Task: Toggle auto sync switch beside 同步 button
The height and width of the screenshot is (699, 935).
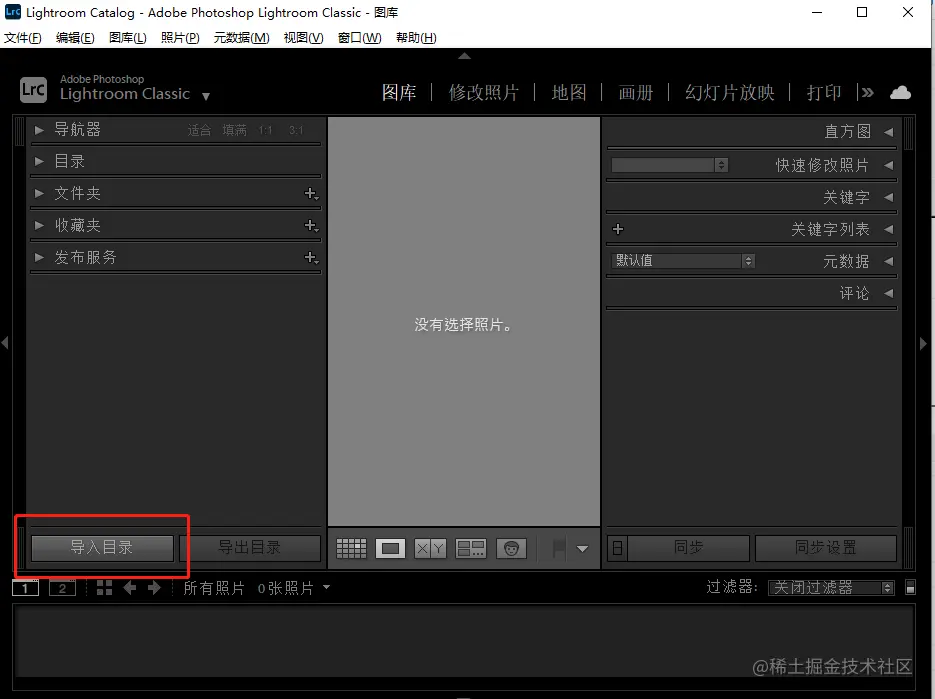Action: tap(617, 548)
